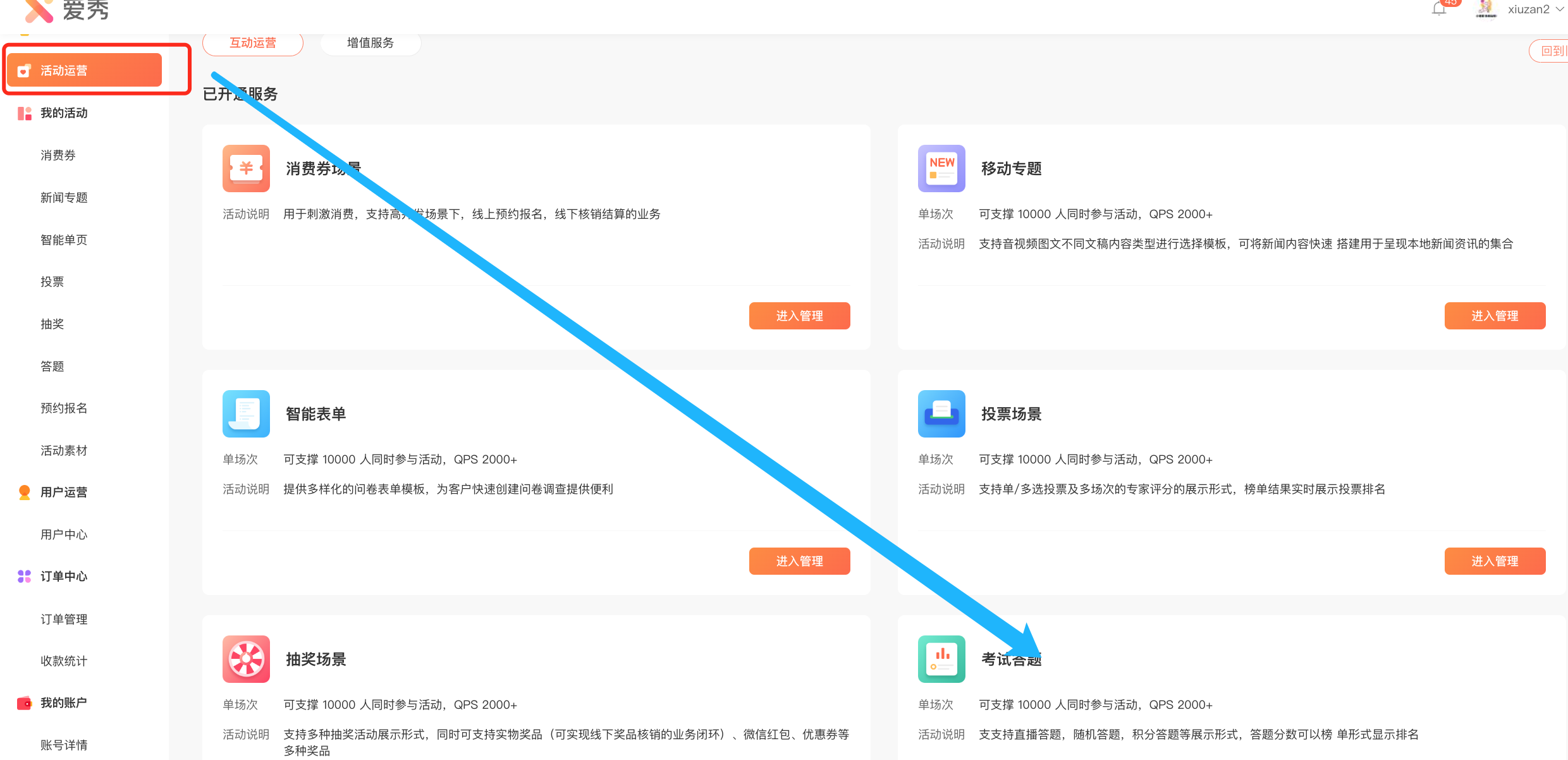Open 订单管理 in the sidebar
The height and width of the screenshot is (760, 1568).
tap(64, 619)
